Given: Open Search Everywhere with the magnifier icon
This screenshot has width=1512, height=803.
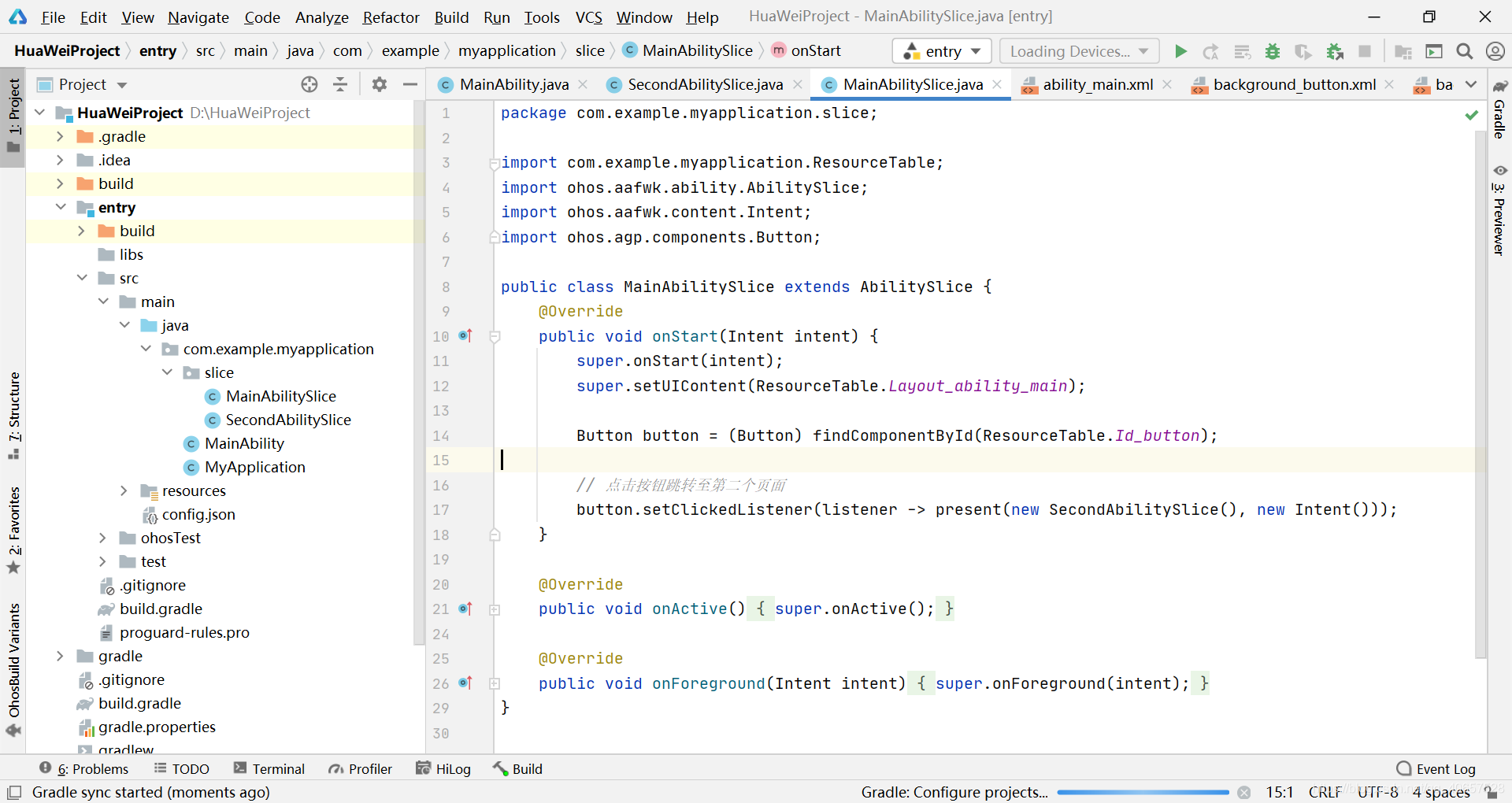Looking at the screenshot, I should click(x=1465, y=51).
